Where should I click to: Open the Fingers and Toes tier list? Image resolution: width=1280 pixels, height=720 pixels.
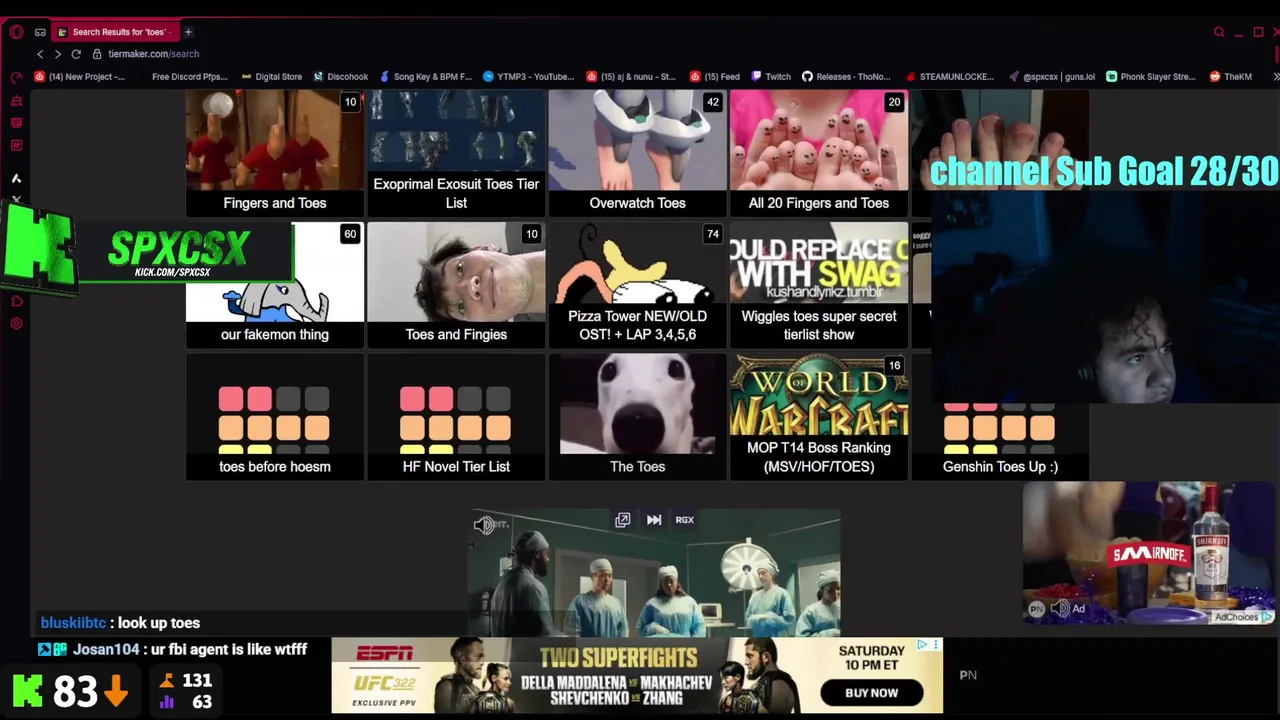coord(275,152)
